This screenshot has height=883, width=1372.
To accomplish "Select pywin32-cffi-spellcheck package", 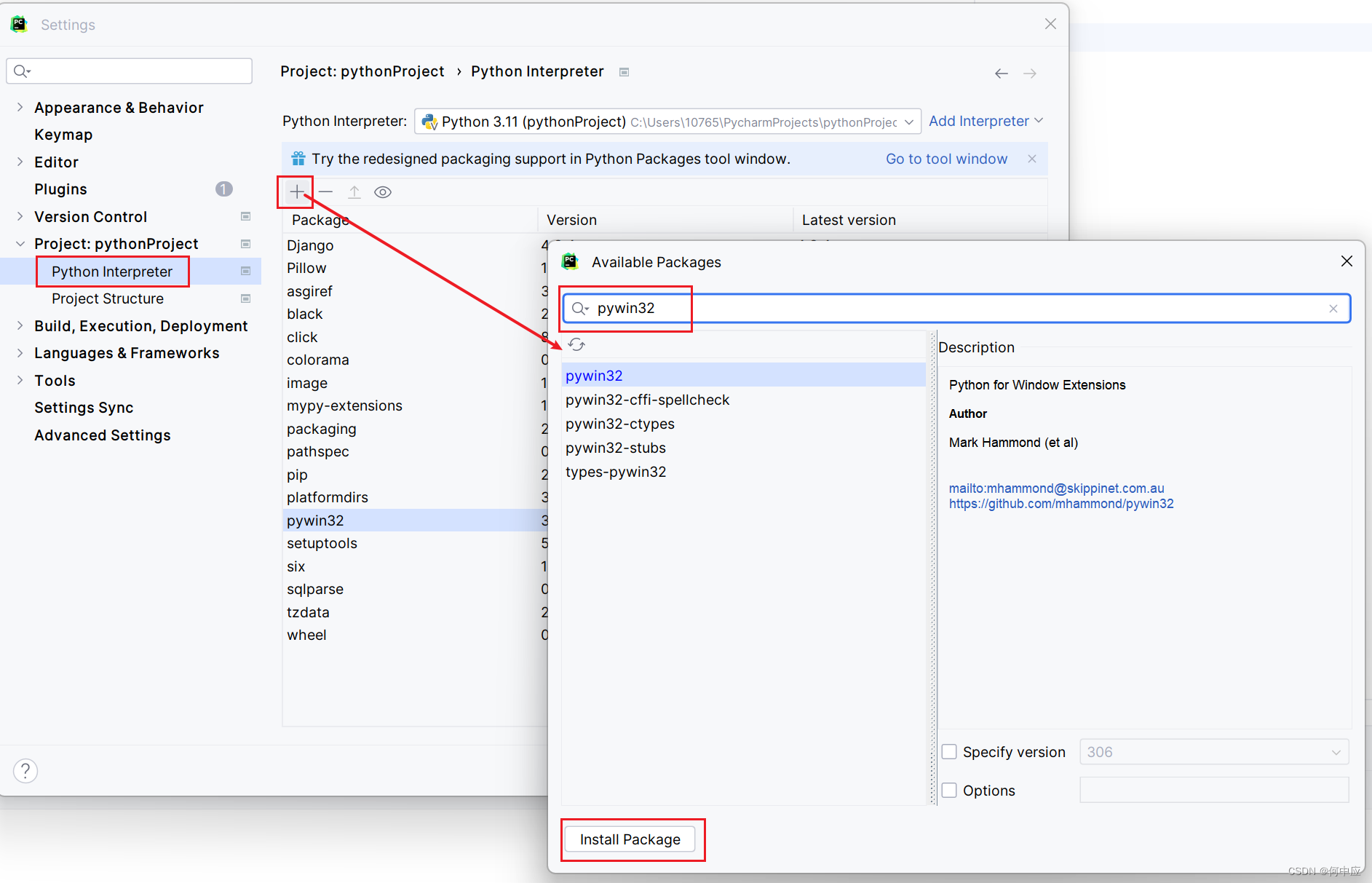I will [743, 400].
